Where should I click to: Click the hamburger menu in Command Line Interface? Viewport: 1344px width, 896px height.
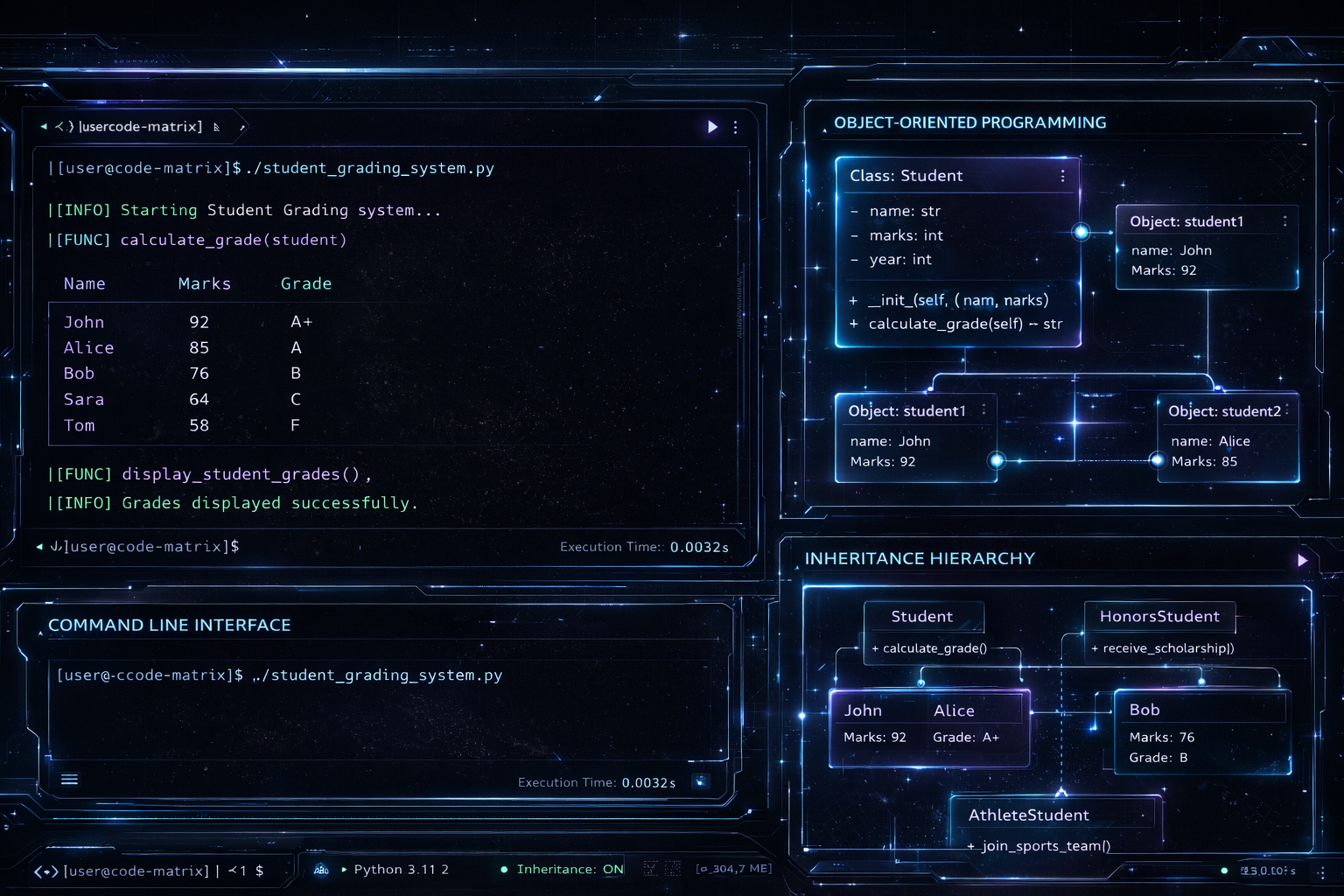tap(69, 780)
